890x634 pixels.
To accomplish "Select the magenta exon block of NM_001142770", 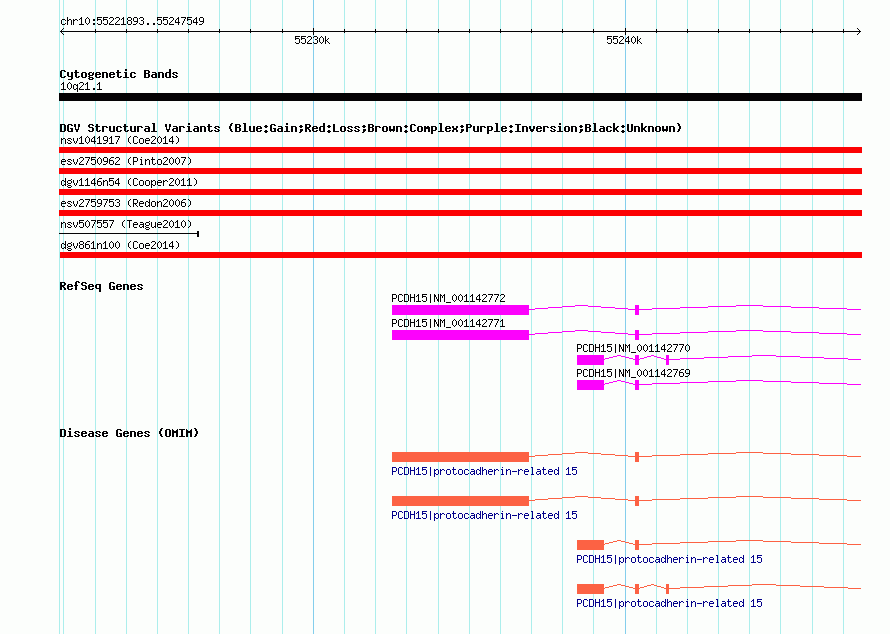I will 590,360.
